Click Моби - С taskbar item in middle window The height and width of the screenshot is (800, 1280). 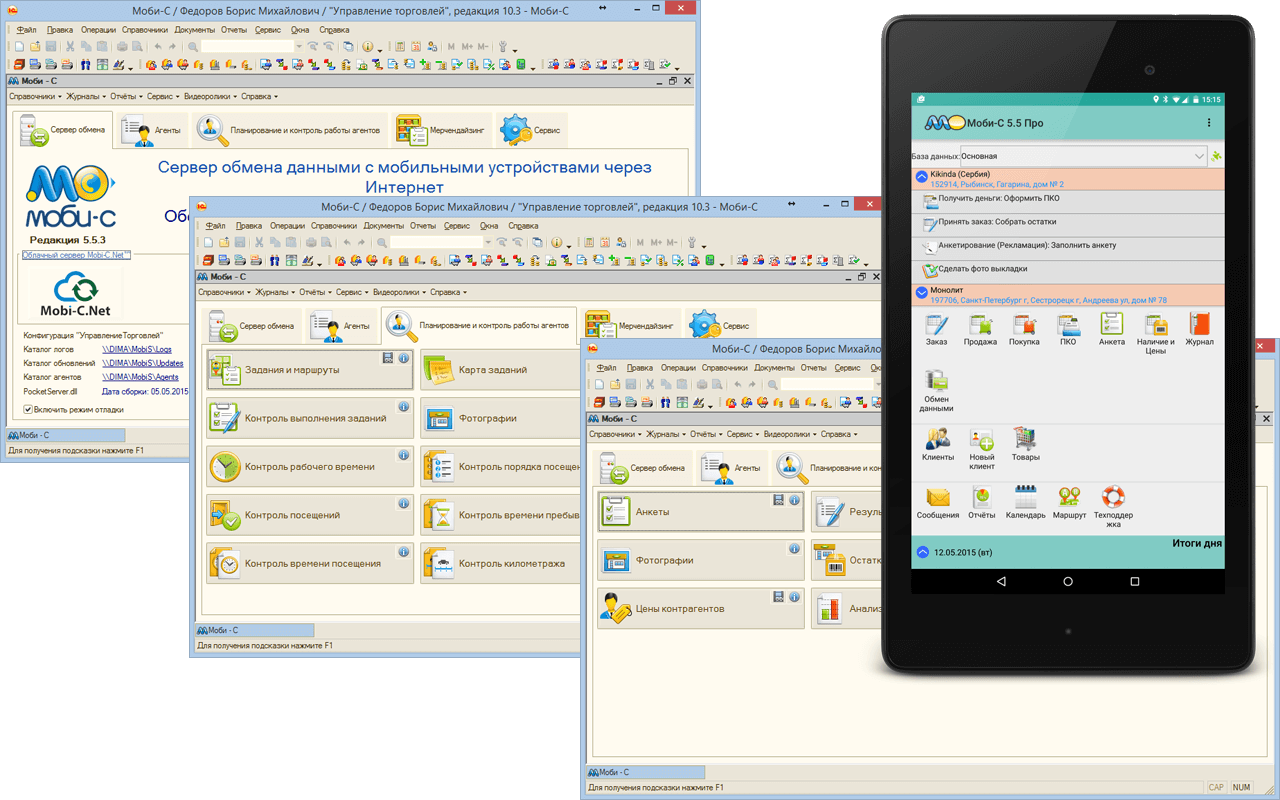[x=255, y=630]
